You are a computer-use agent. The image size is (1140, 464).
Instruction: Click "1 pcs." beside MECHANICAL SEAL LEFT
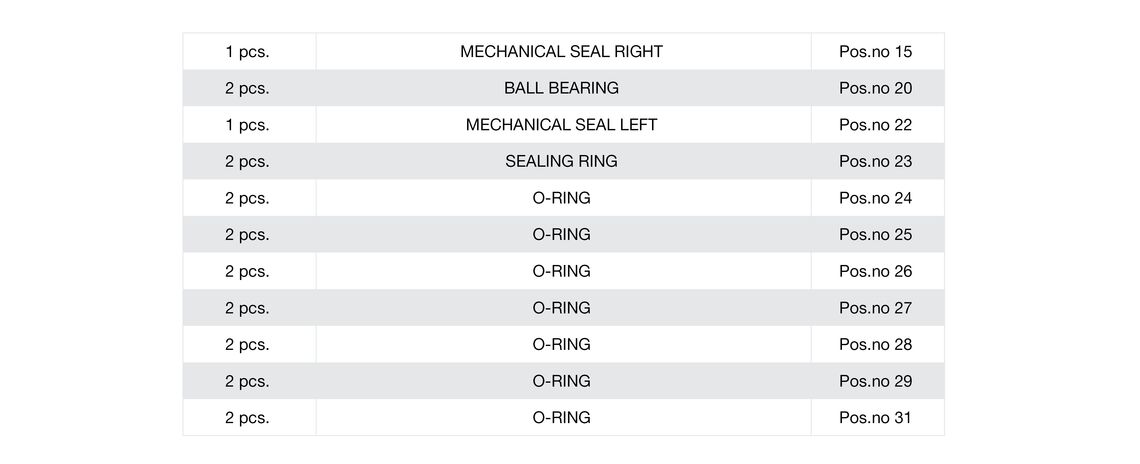[247, 125]
